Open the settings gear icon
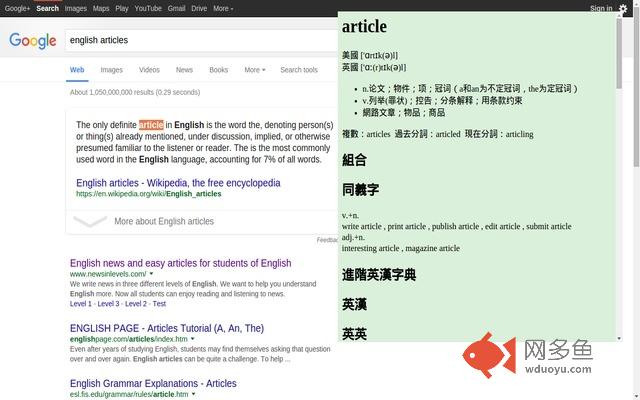The width and height of the screenshot is (640, 400). 623,8
